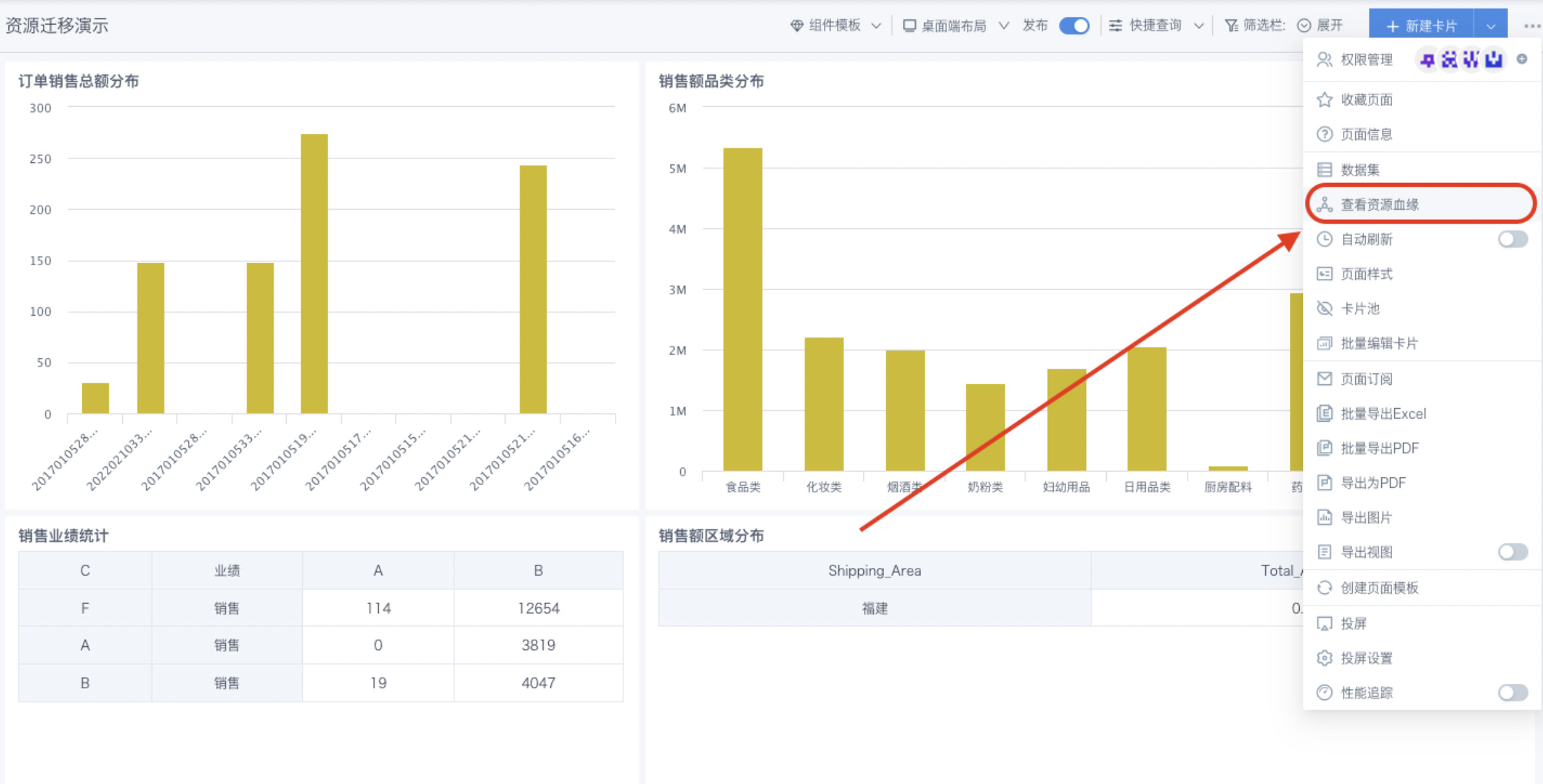Click the star icon beside 收藏页面

1324,100
